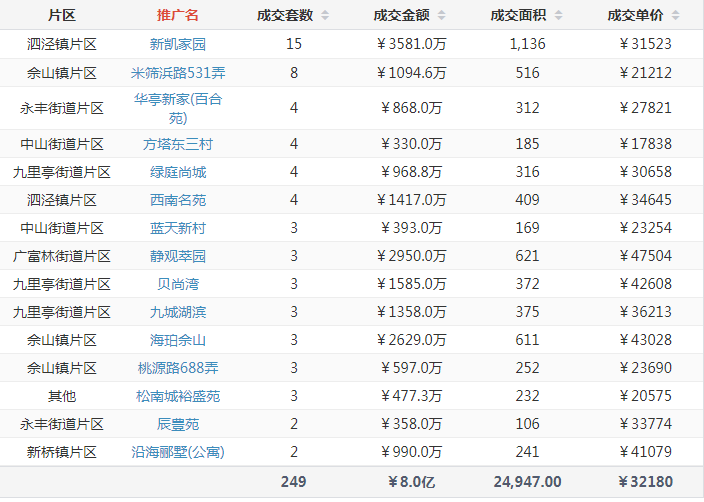Image resolution: width=704 pixels, height=502 pixels.
Task: Open the 松南城裕盛苑 link
Action: pos(178,396)
